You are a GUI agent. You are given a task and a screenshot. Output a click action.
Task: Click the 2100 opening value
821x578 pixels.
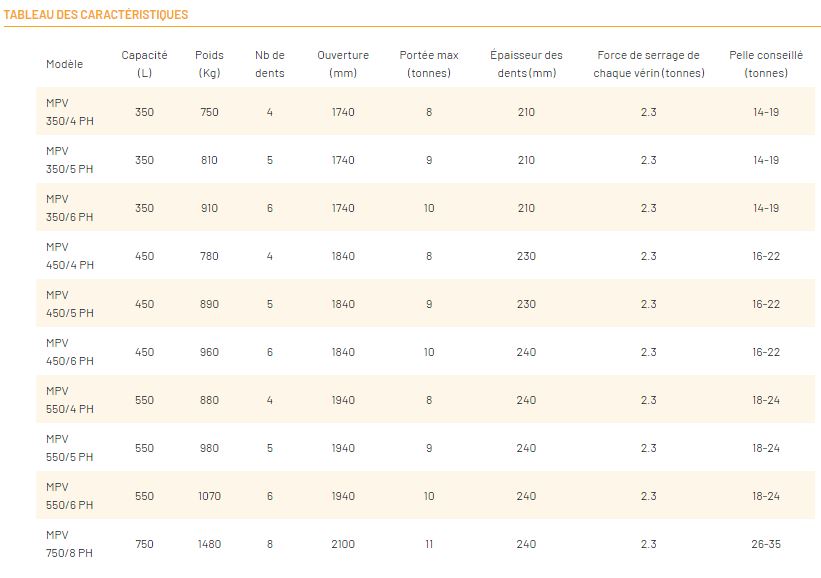point(343,544)
